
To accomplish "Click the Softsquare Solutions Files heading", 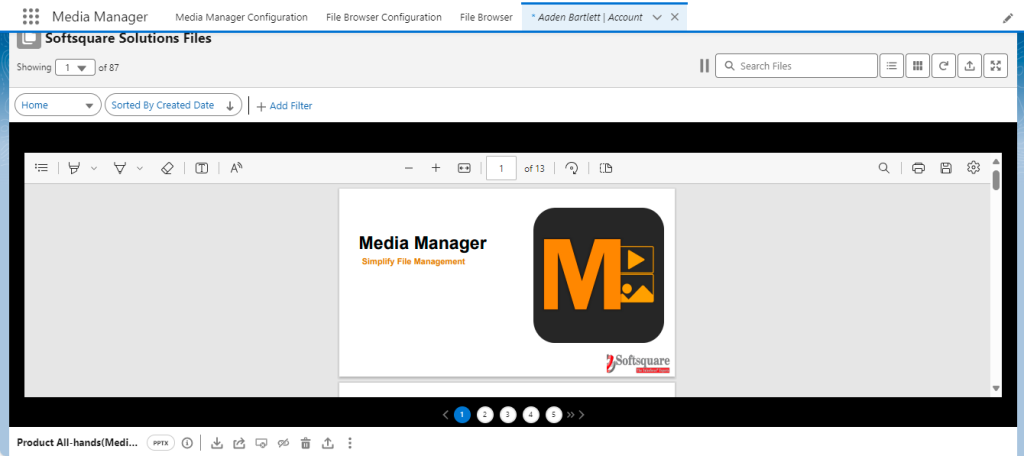I will 128,39.
